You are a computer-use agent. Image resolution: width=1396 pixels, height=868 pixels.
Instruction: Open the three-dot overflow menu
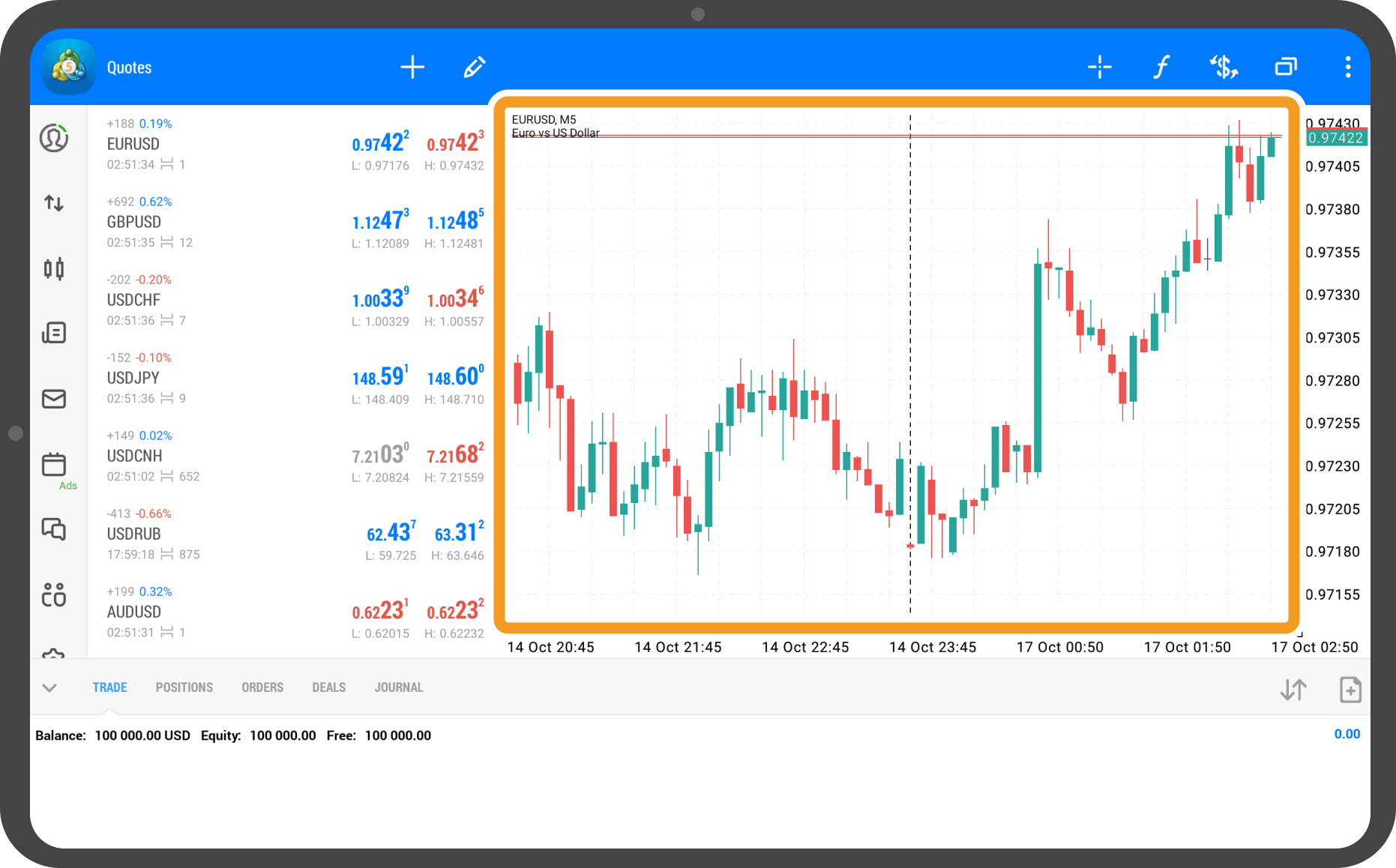point(1347,67)
